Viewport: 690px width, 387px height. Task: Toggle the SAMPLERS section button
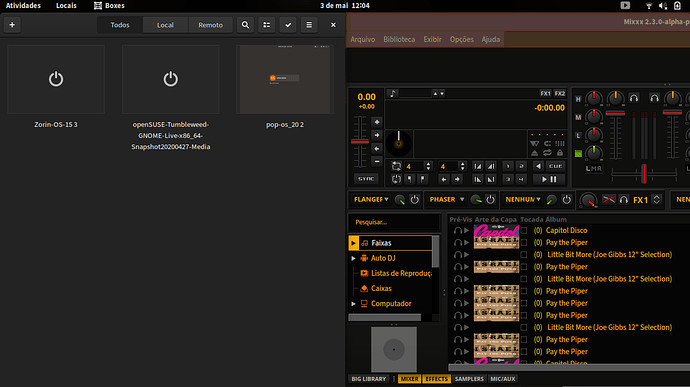pos(469,379)
